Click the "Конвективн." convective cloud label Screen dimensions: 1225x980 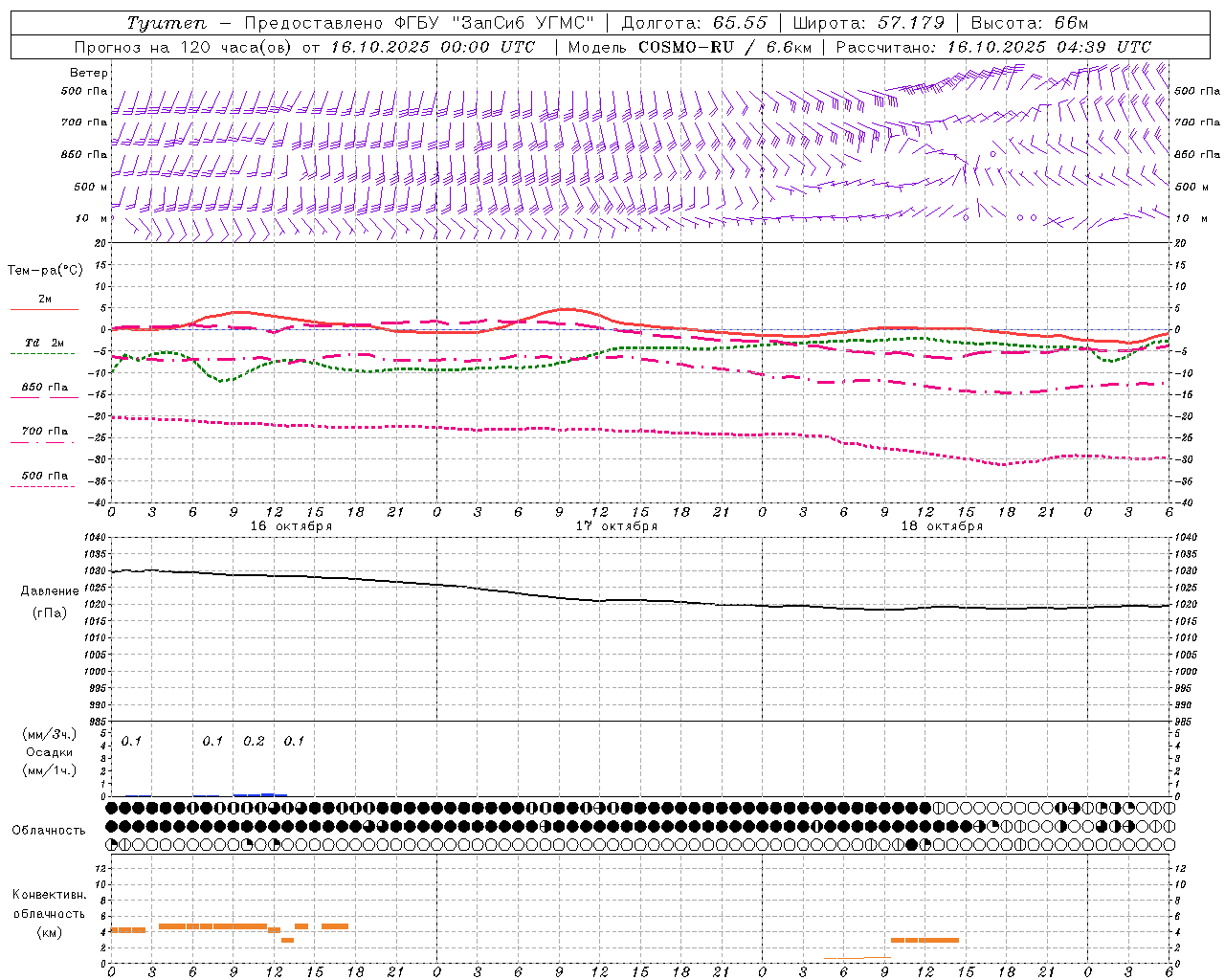tap(49, 895)
